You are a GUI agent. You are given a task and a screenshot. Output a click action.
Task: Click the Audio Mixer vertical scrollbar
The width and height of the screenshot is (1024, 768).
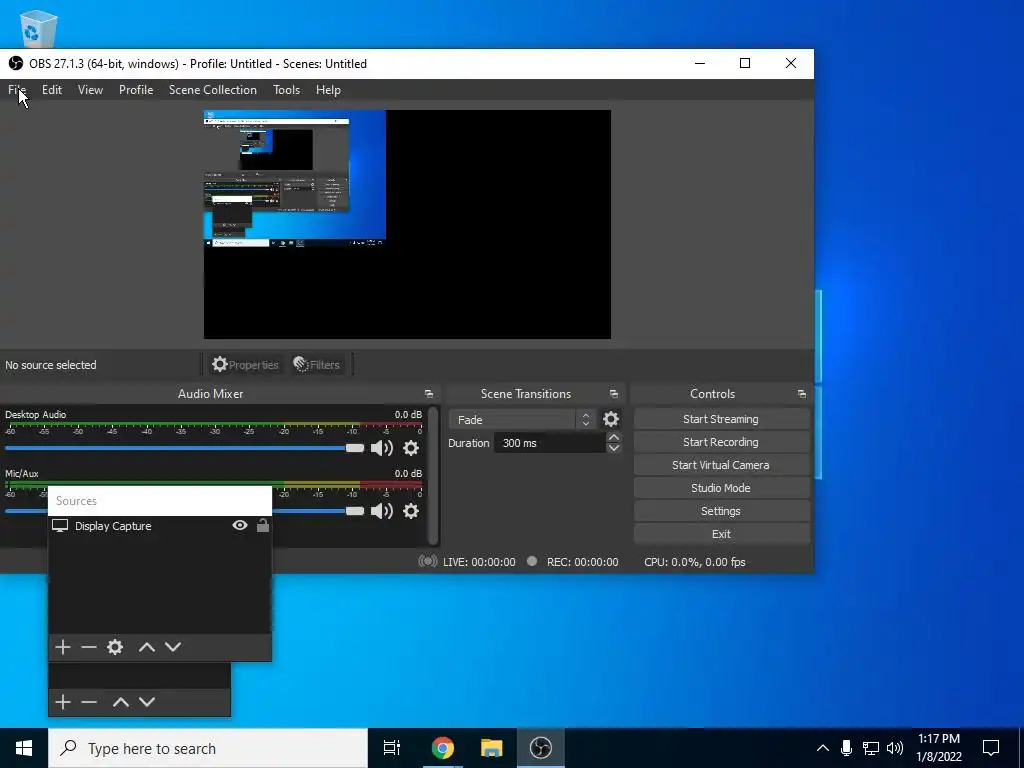pos(432,475)
